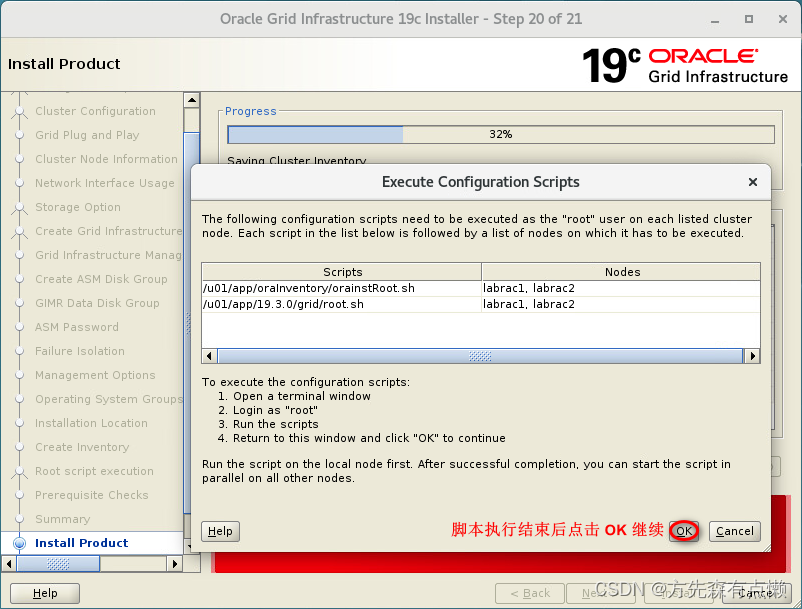This screenshot has height=609, width=802.
Task: Click the installer's bottom-left Help button
Action: pos(45,593)
